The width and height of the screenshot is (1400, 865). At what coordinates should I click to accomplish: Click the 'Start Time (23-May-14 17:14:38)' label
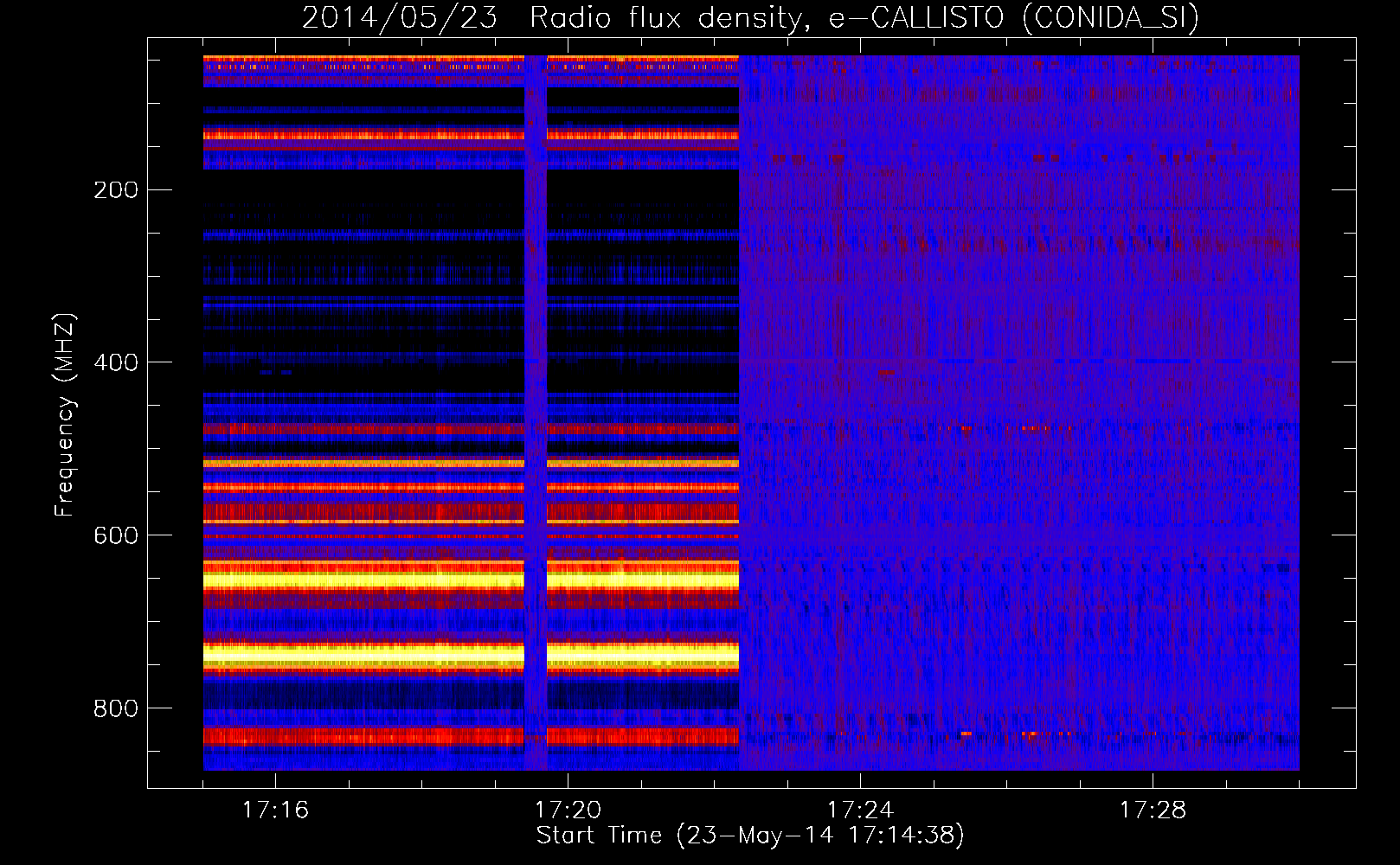point(750,836)
